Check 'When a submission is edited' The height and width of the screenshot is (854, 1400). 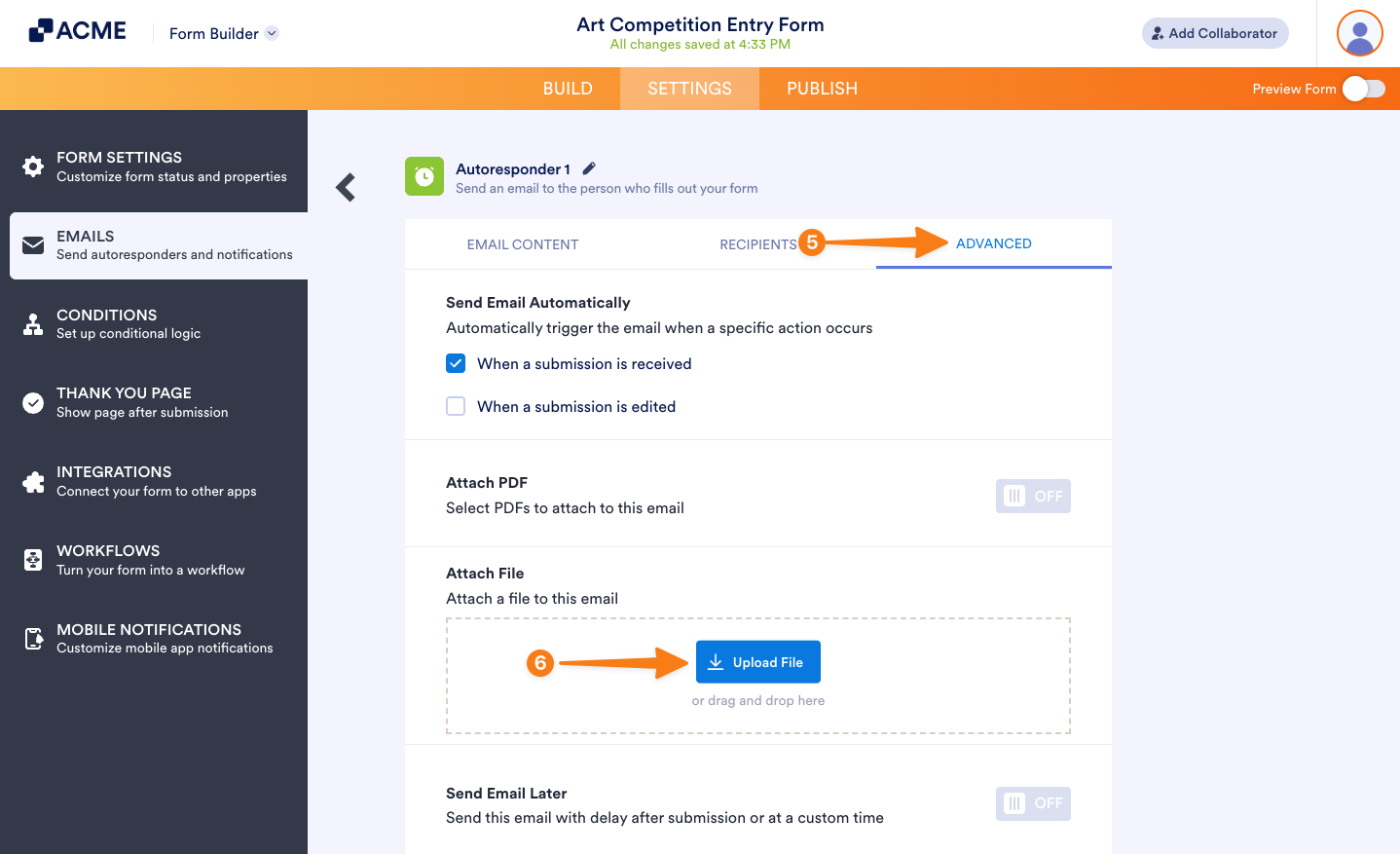click(x=456, y=406)
